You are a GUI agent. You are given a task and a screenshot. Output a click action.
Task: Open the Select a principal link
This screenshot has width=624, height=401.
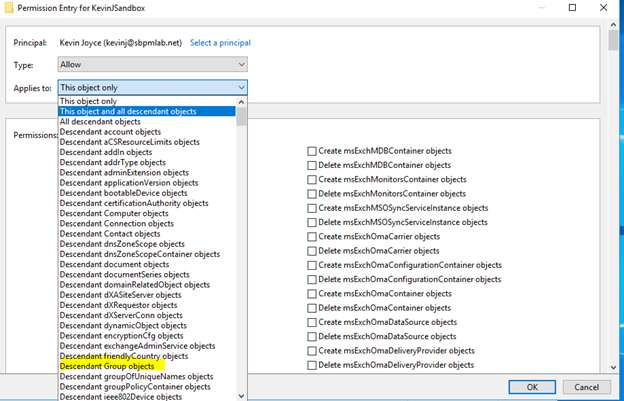(220, 43)
